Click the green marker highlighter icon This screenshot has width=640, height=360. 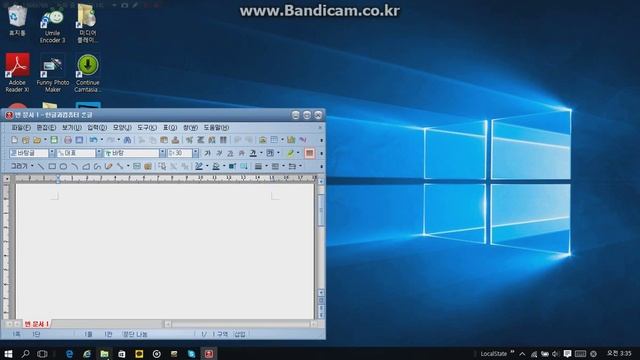pos(290,153)
